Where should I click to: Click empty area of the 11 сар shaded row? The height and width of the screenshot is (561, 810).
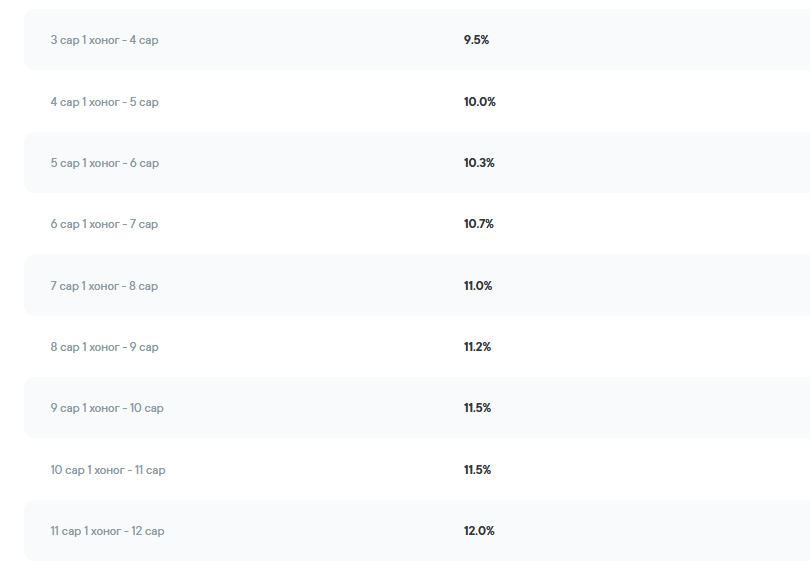[646, 531]
